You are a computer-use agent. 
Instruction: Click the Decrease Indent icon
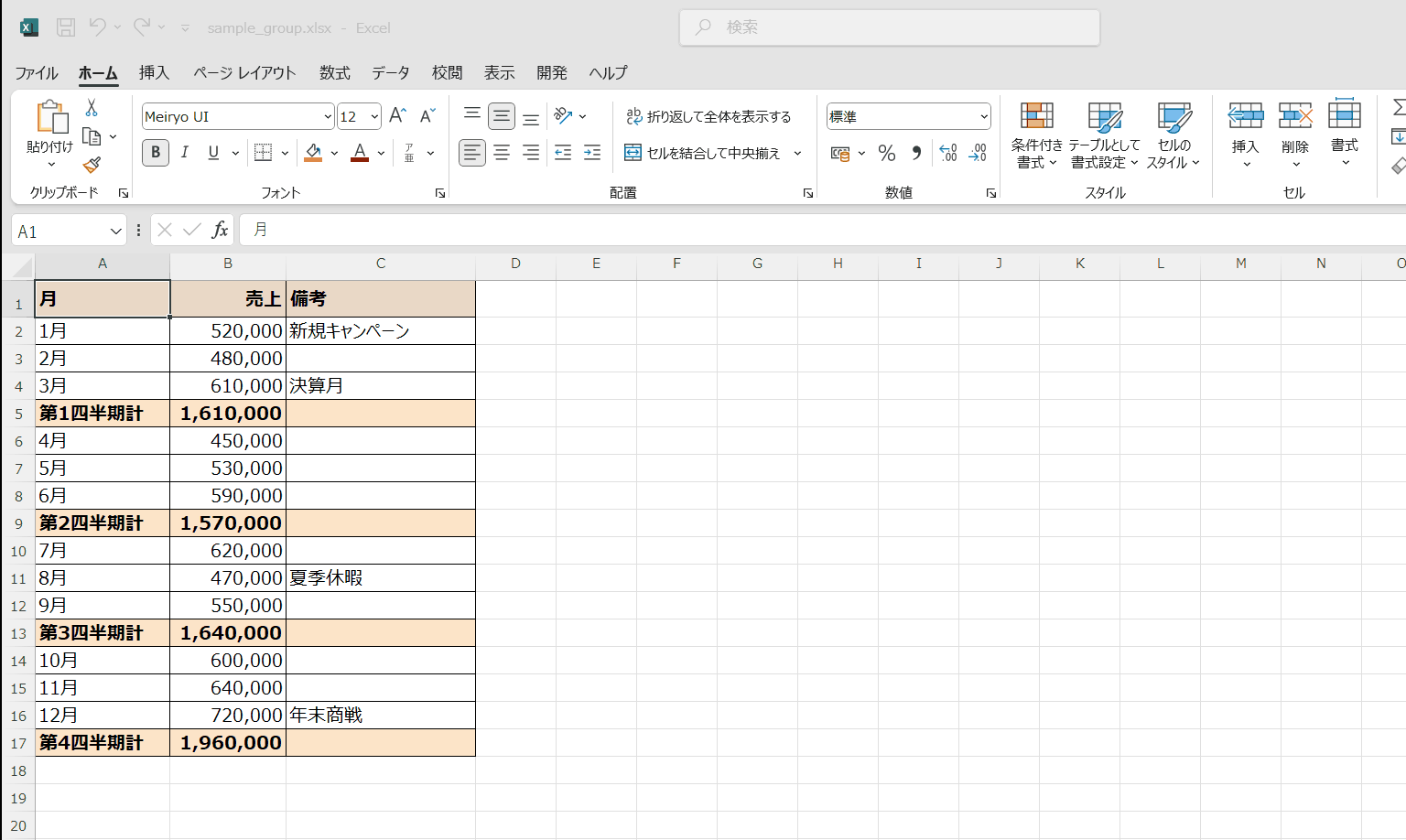563,153
